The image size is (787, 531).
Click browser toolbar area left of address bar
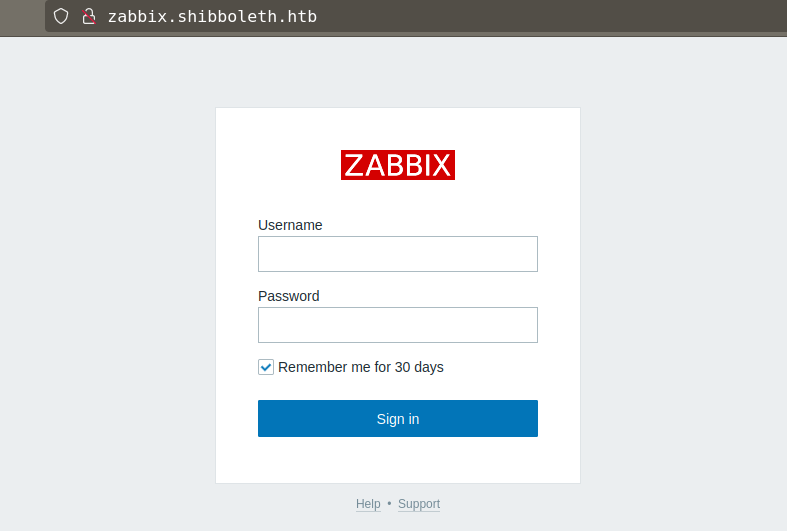22,16
